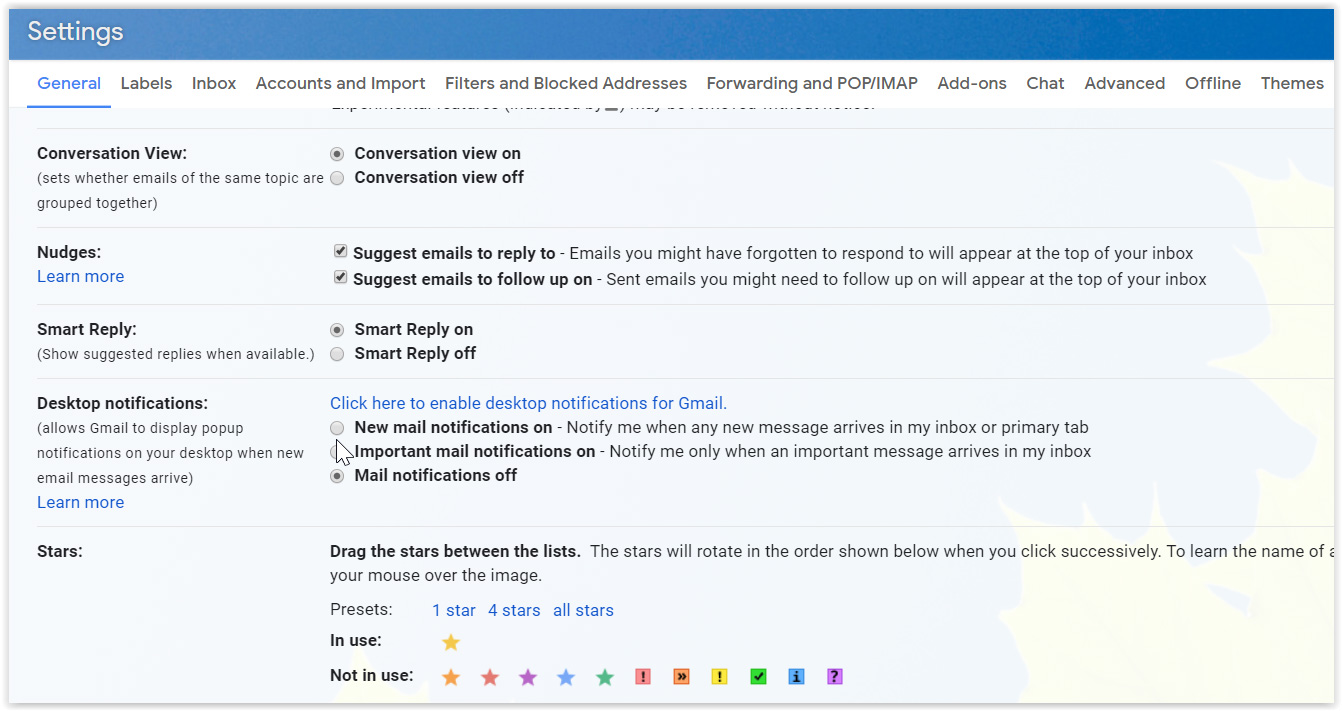Click the Conversation View label
The width and height of the screenshot is (1342, 711).
click(x=112, y=154)
